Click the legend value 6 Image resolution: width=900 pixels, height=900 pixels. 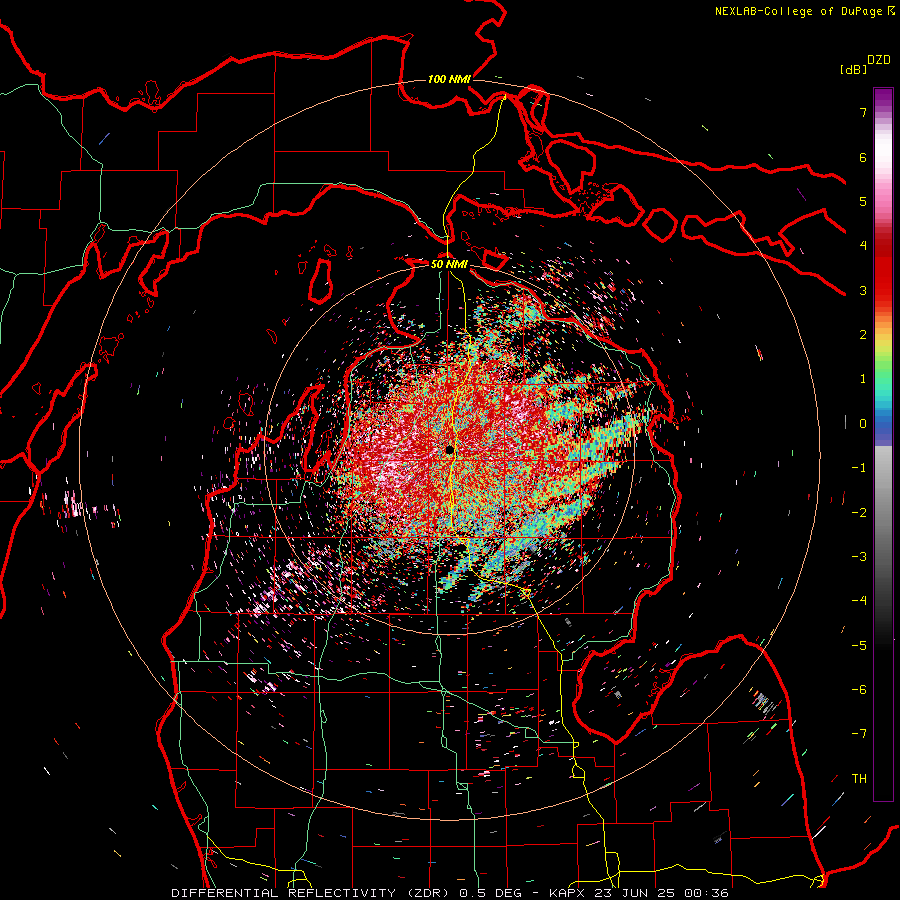(x=863, y=157)
